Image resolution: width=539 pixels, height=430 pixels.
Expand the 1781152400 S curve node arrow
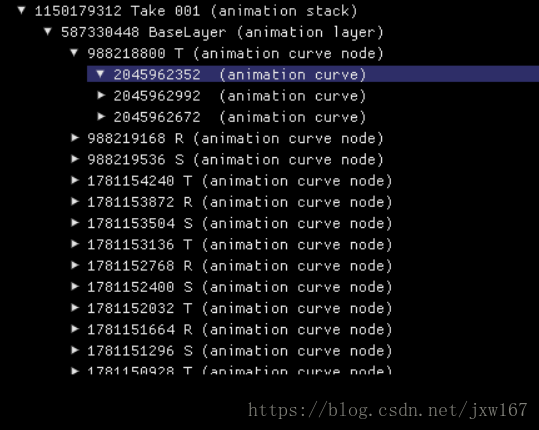[x=75, y=287]
